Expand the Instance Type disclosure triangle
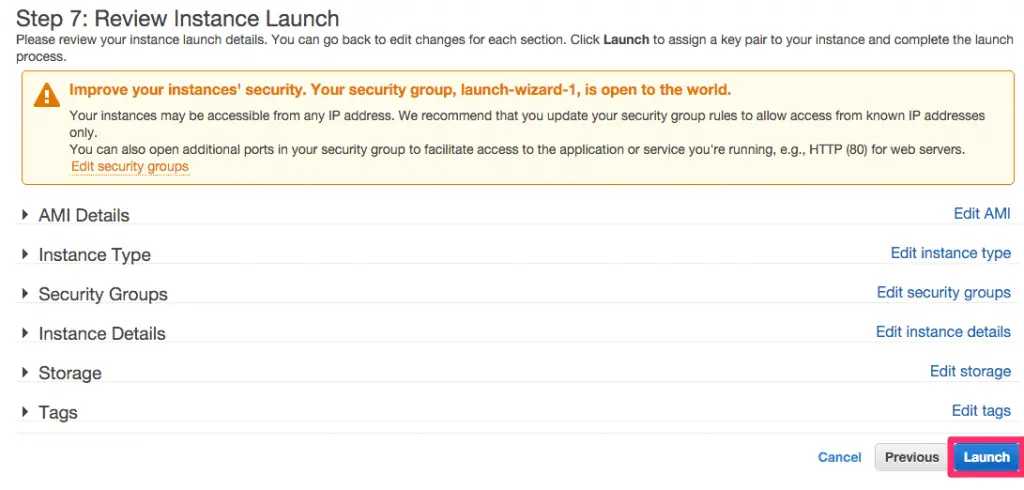The height and width of the screenshot is (490, 1024). (x=25, y=253)
